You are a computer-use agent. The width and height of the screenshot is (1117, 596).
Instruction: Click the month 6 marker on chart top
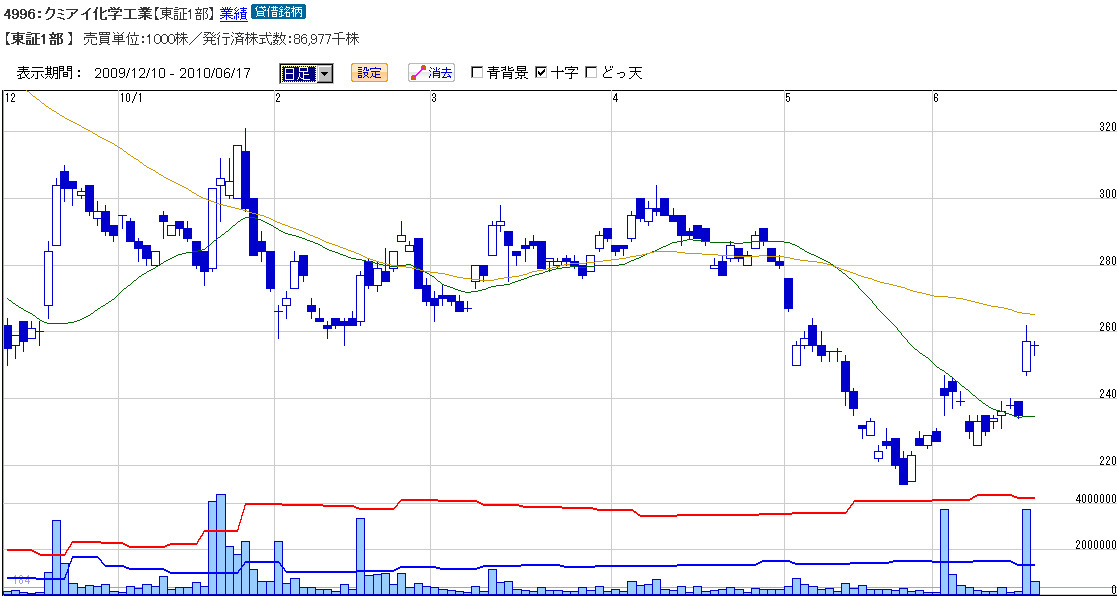[x=936, y=98]
